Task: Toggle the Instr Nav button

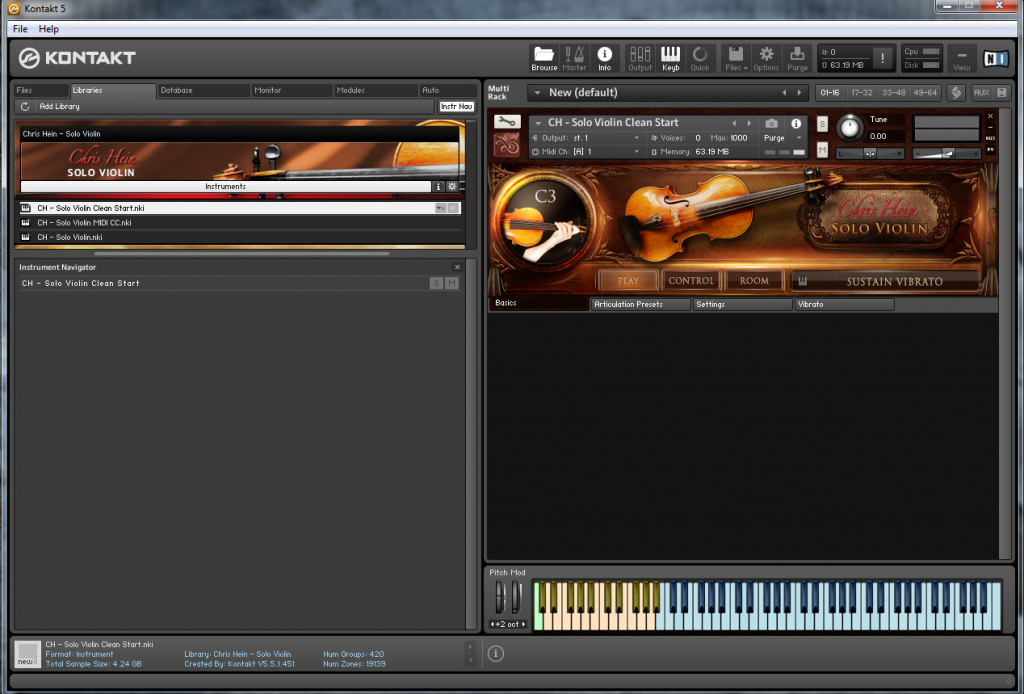Action: point(456,106)
